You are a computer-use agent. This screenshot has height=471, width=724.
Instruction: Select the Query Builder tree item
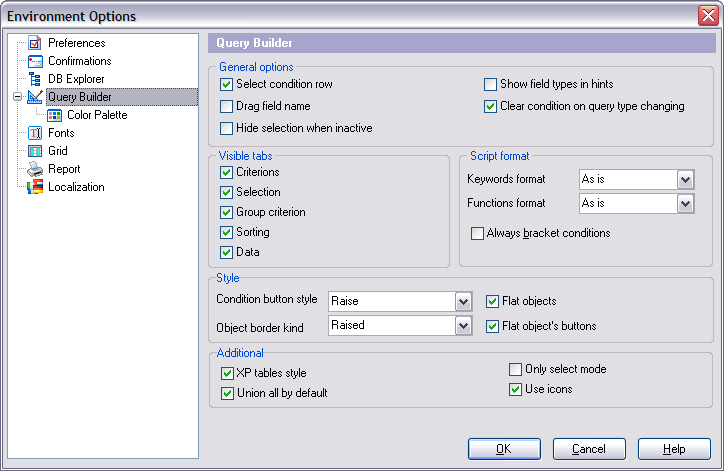click(80, 97)
